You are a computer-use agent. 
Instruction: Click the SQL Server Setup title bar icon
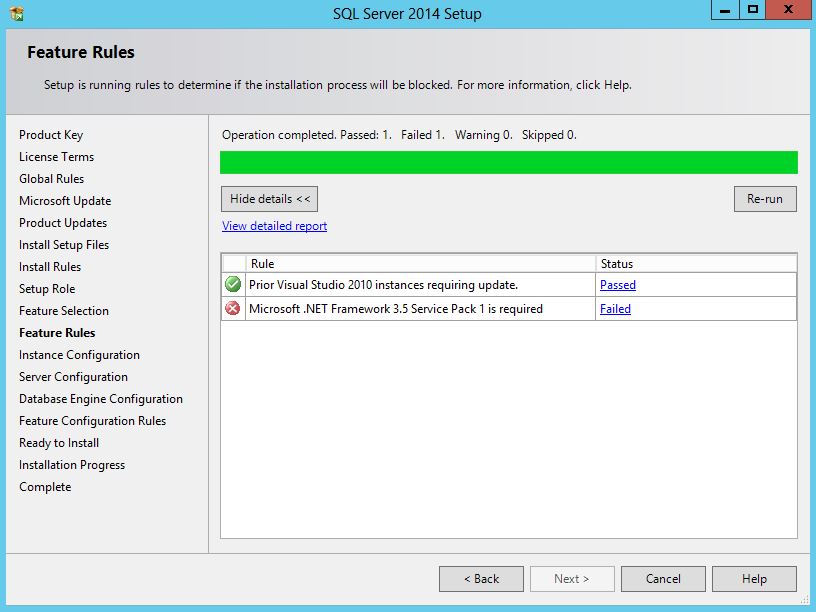15,14
